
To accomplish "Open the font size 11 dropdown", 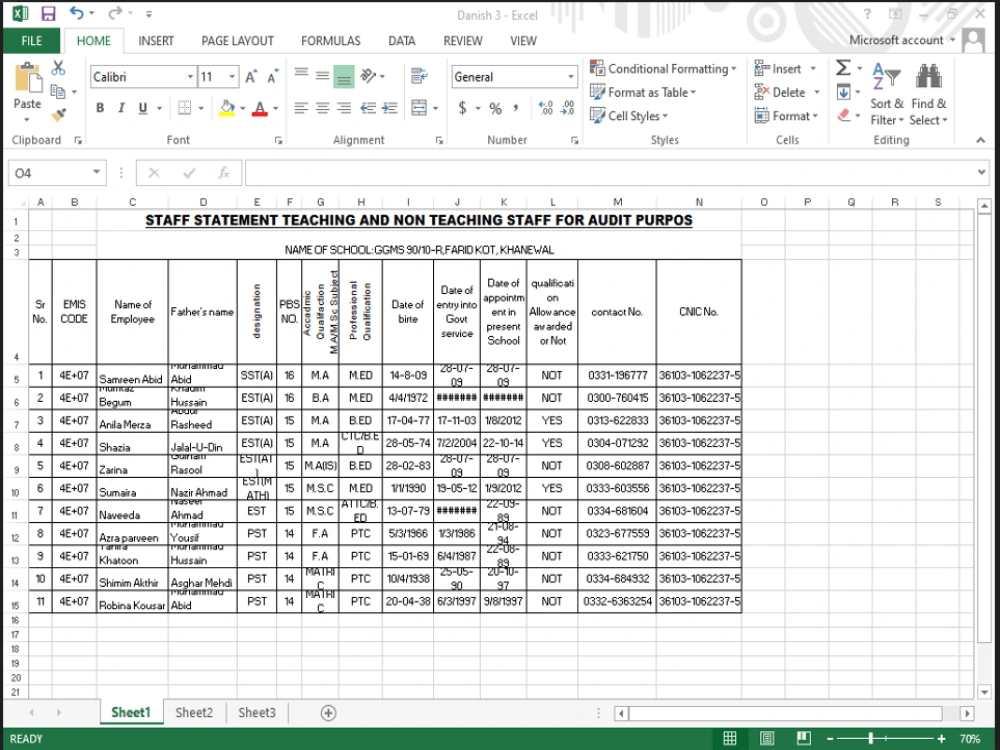I will 232,77.
